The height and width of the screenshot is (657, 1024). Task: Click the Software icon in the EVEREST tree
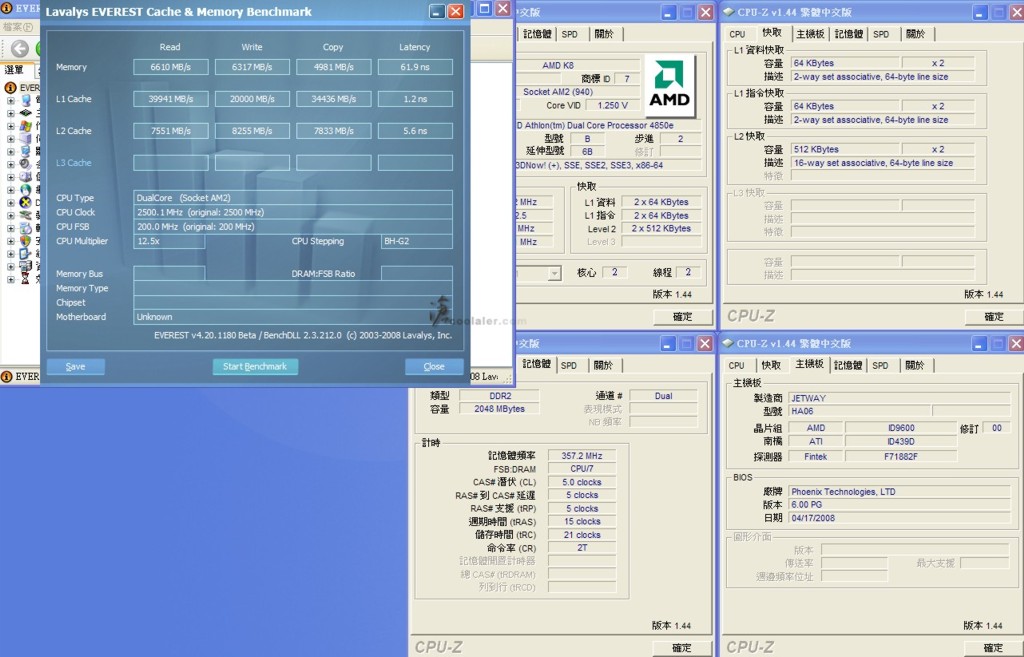tap(26, 228)
